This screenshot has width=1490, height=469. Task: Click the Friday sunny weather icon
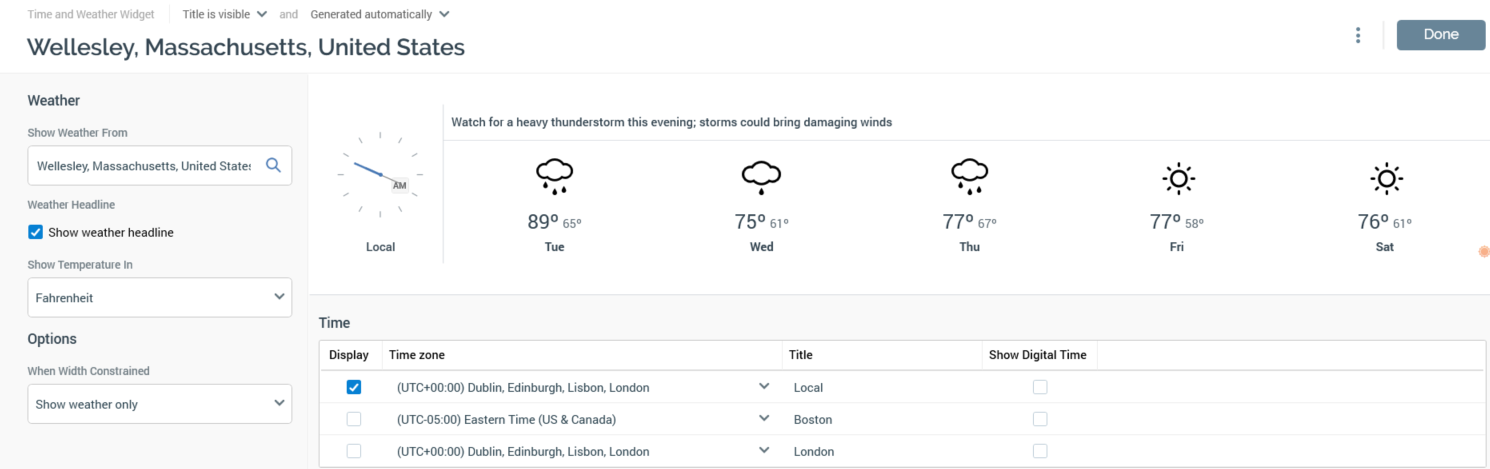[1178, 179]
